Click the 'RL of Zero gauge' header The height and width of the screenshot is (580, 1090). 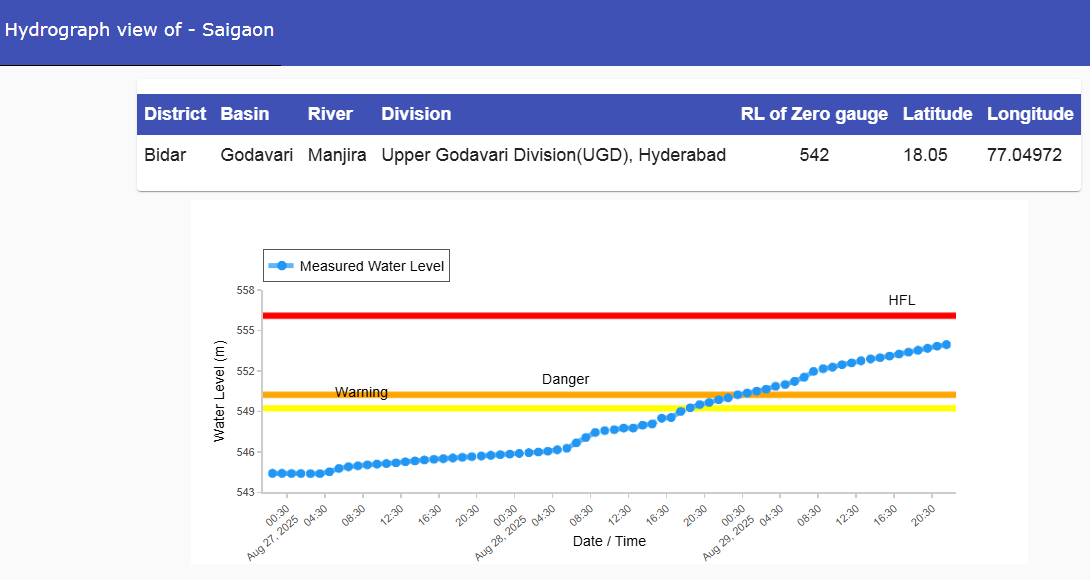tap(814, 114)
